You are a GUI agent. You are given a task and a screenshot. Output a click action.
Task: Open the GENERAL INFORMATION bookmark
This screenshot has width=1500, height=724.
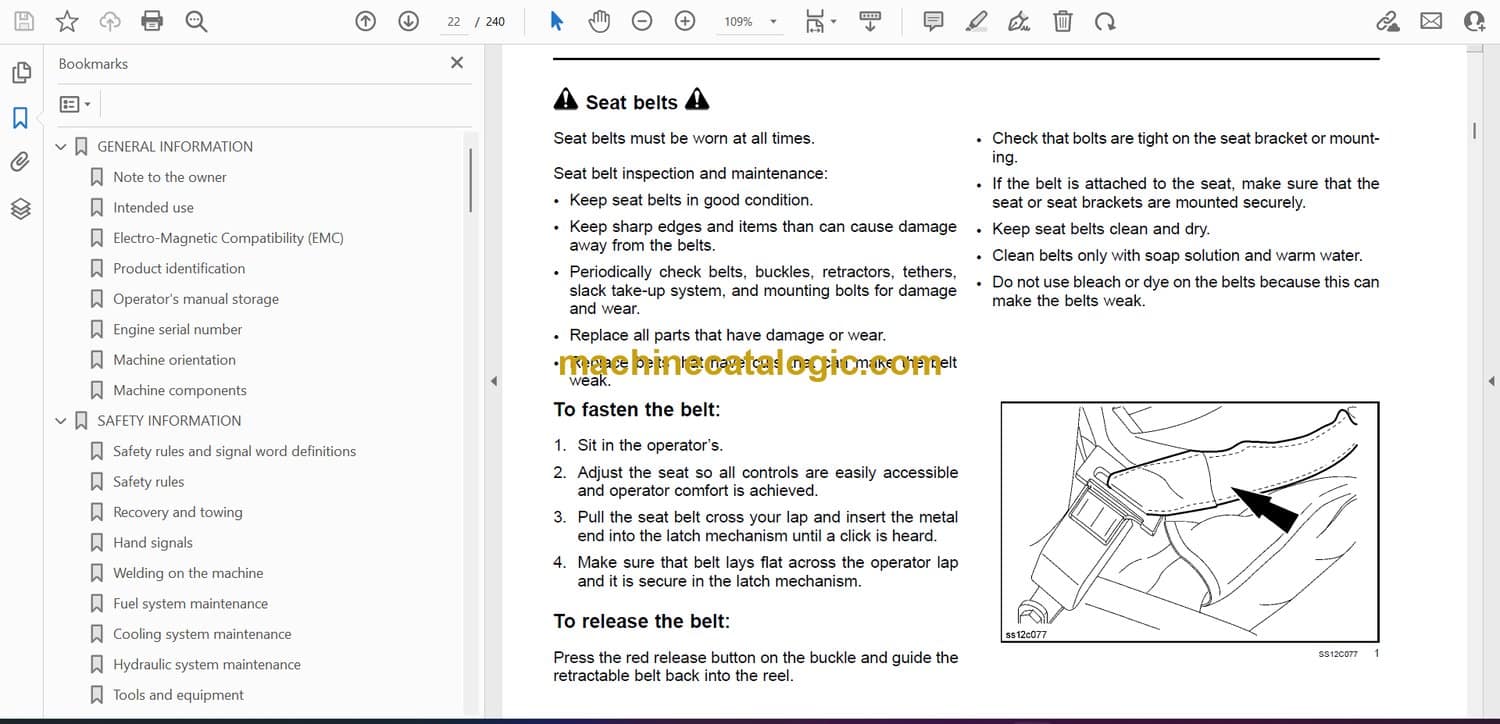tap(175, 146)
